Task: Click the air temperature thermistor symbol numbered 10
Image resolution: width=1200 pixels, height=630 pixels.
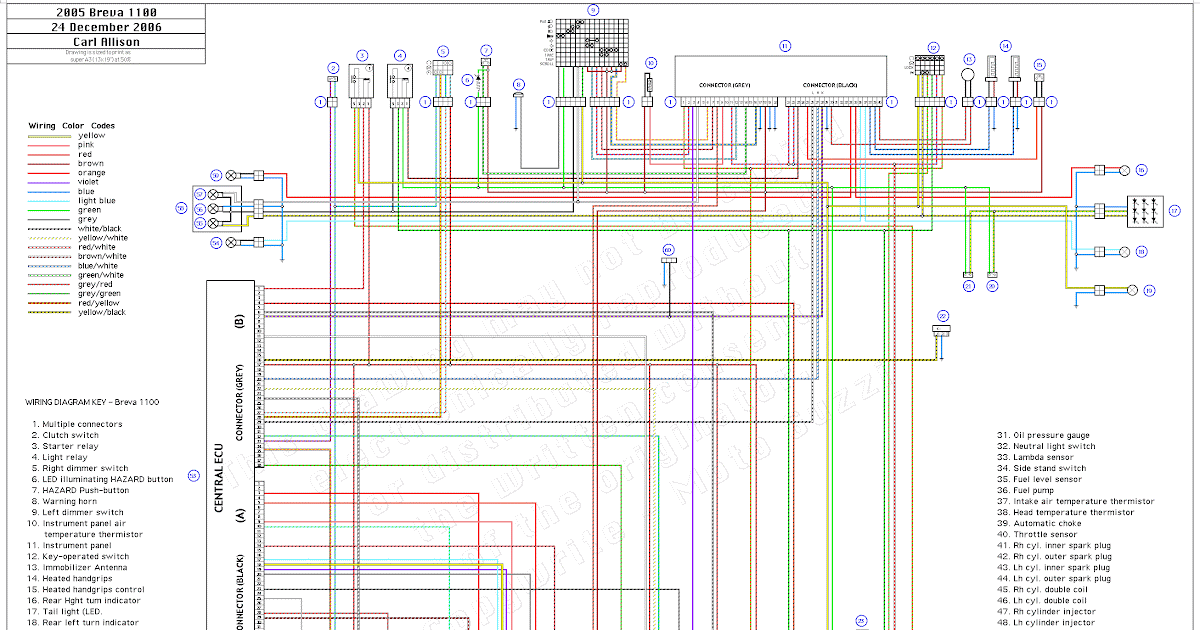Action: click(650, 81)
